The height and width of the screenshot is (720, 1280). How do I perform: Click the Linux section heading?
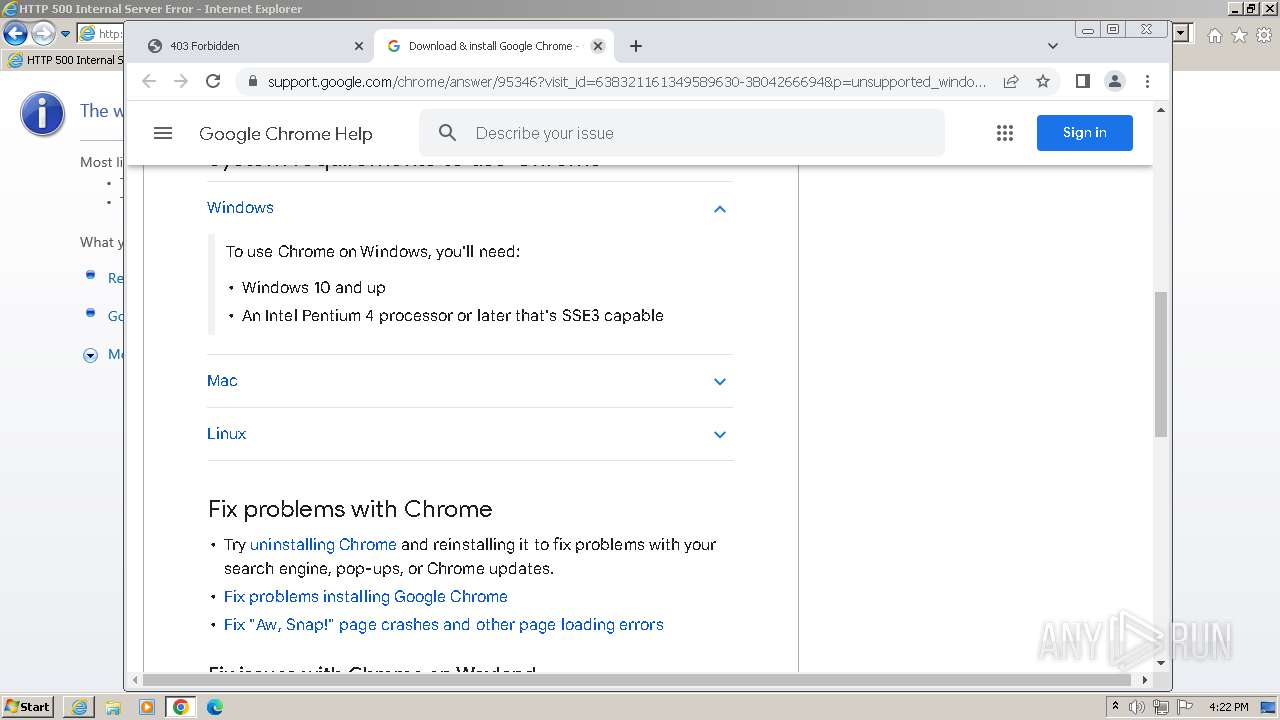226,434
